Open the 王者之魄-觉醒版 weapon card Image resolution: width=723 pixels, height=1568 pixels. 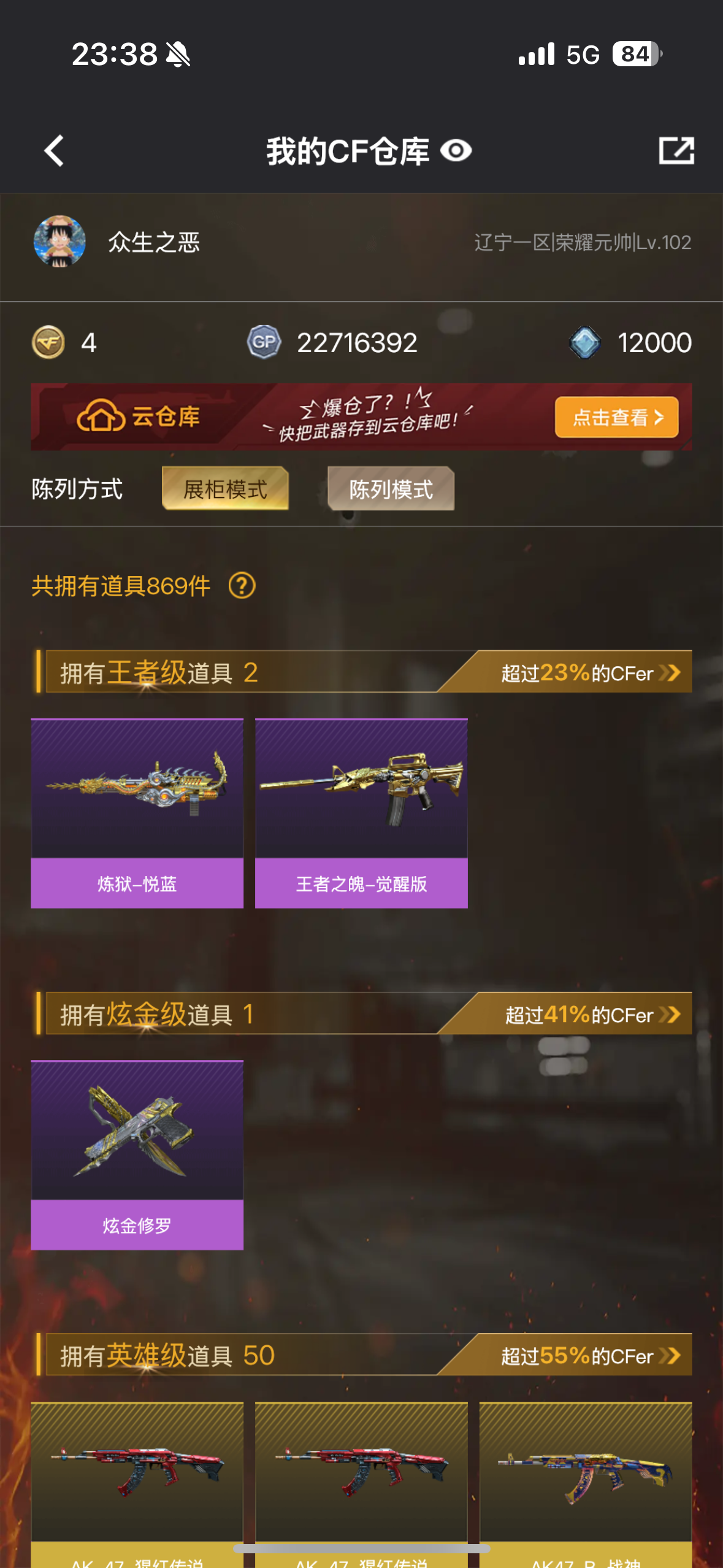coord(361,813)
